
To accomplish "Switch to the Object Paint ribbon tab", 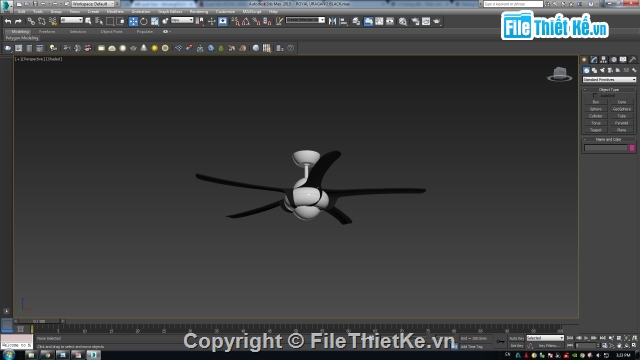I will (111, 31).
